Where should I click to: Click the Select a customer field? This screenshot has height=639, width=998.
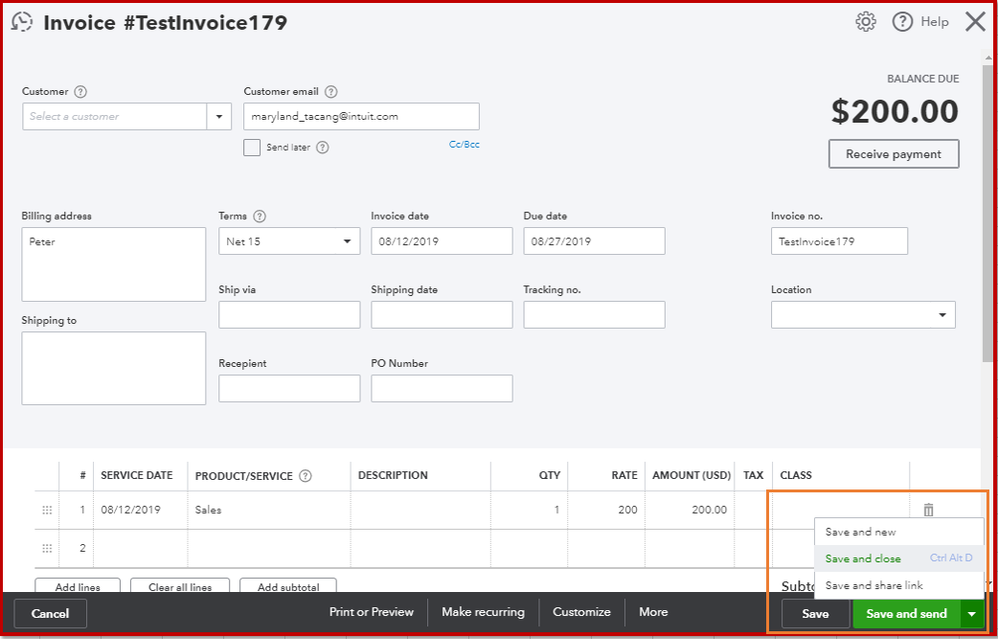coord(115,116)
